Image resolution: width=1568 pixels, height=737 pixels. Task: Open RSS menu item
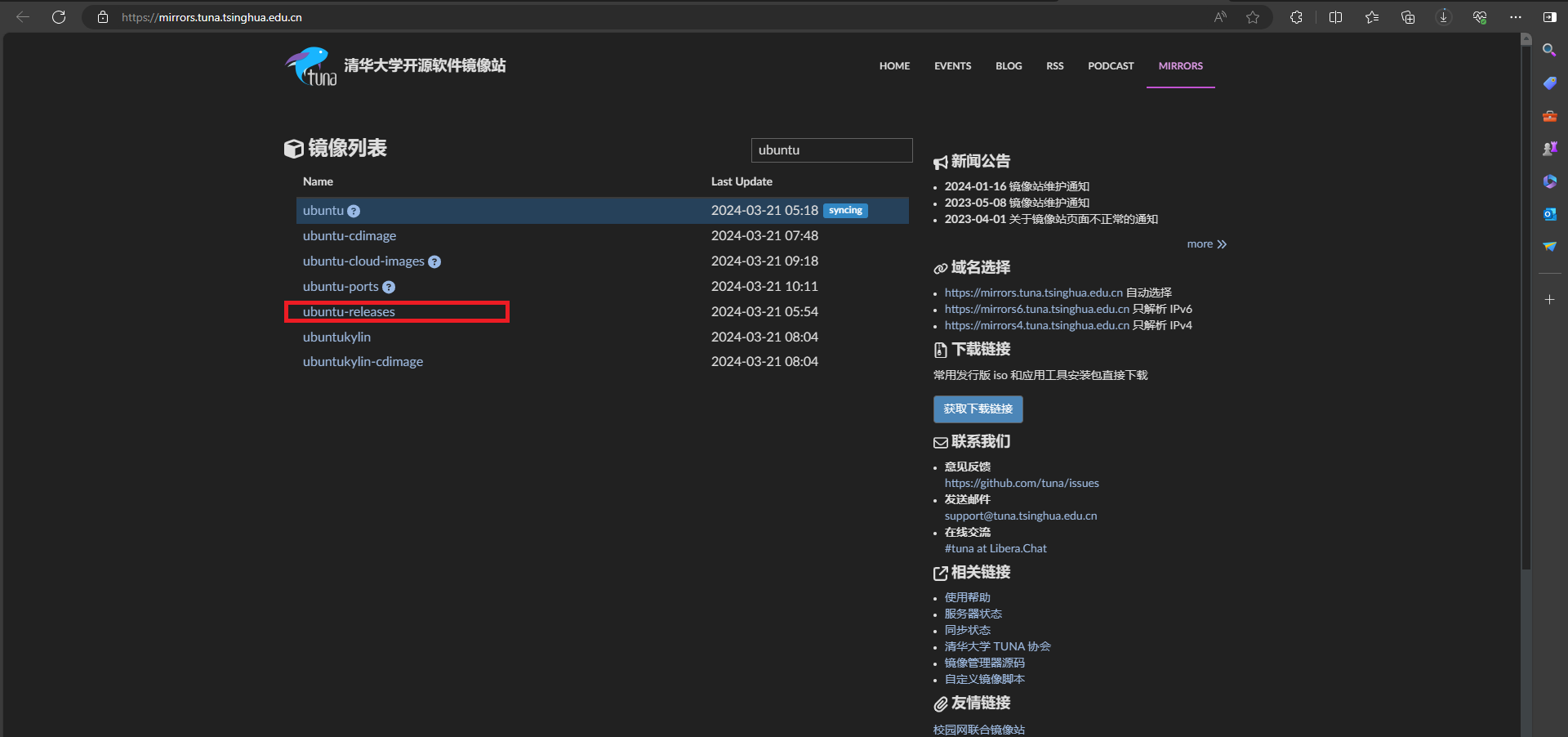pos(1055,66)
